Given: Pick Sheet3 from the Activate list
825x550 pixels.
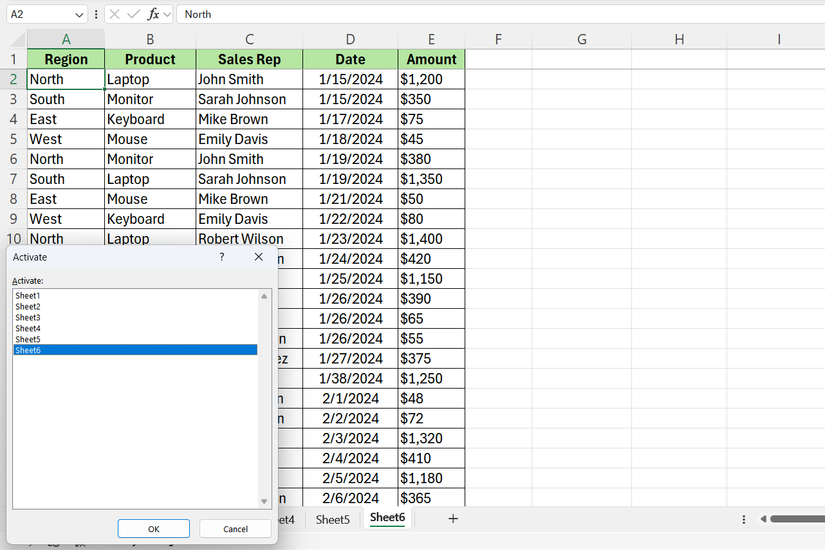Looking at the screenshot, I should (28, 318).
